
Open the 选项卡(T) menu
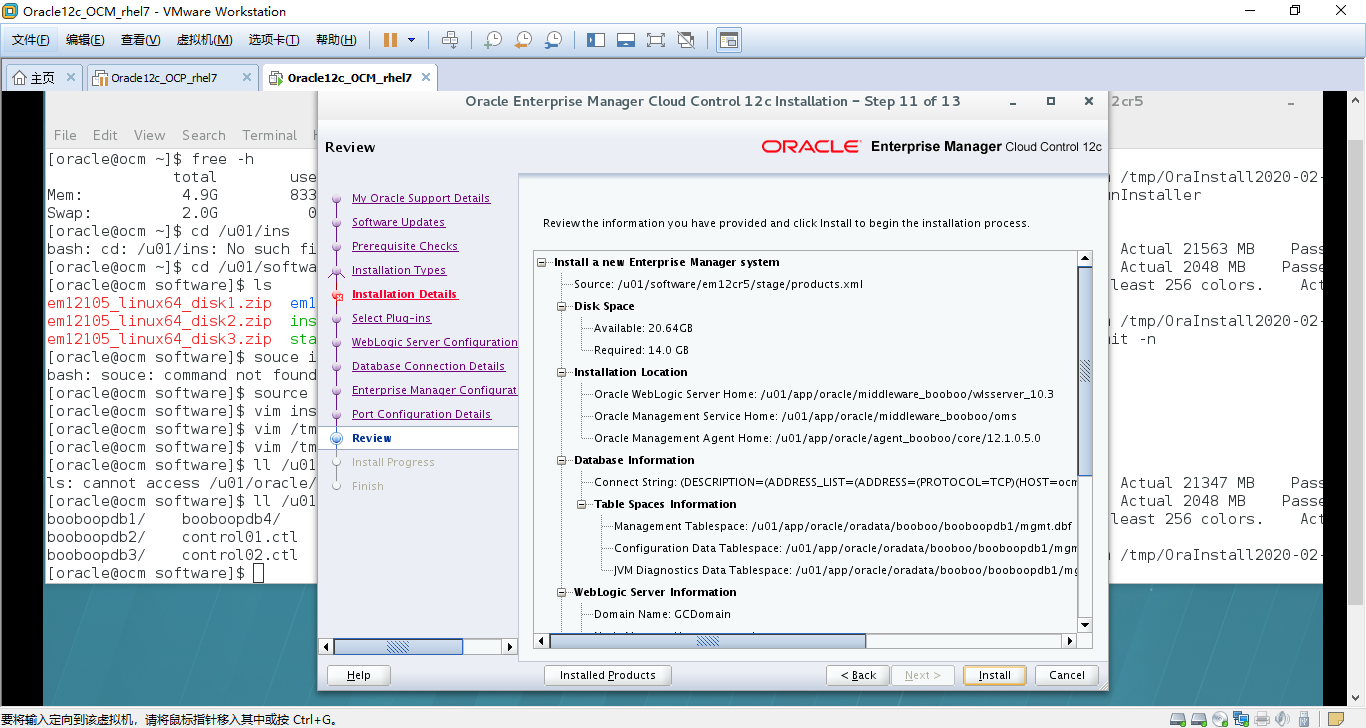pyautogui.click(x=274, y=40)
